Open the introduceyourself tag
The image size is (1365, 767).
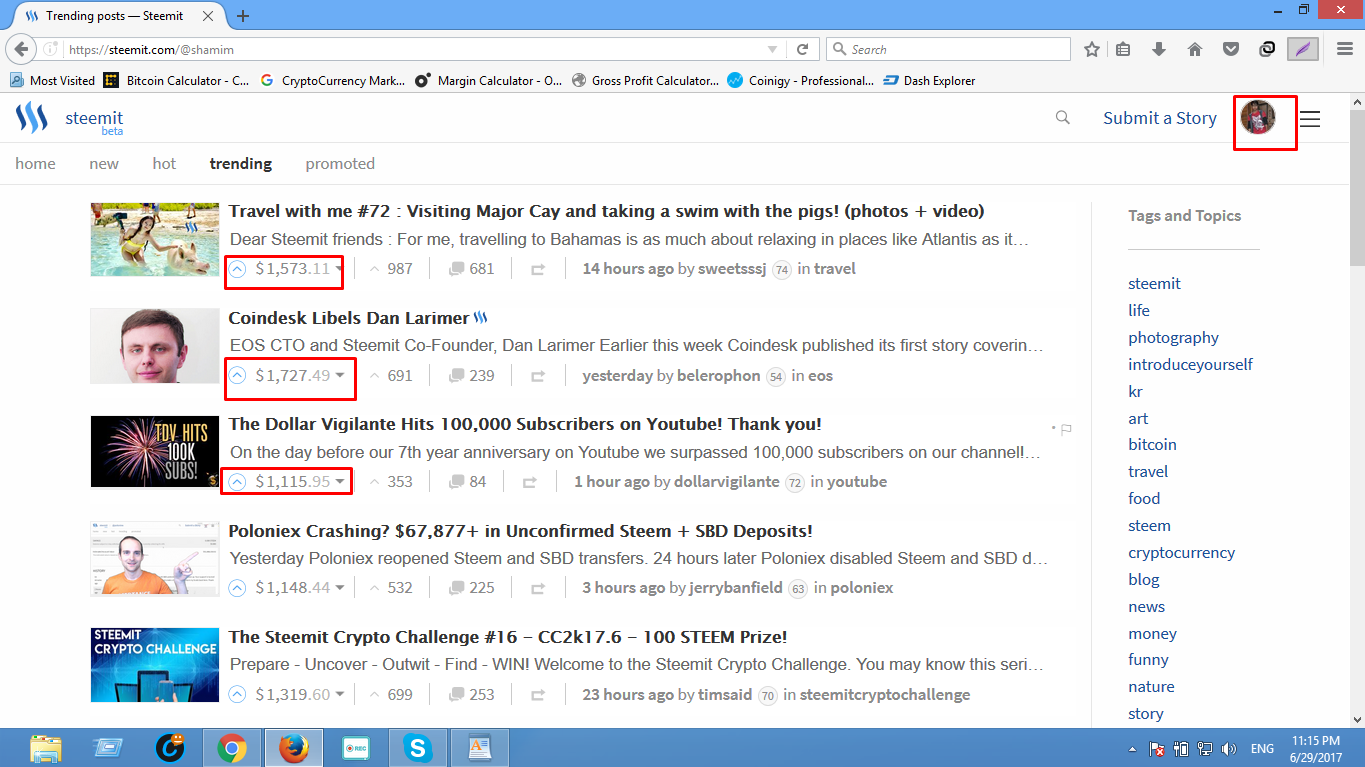point(1190,364)
